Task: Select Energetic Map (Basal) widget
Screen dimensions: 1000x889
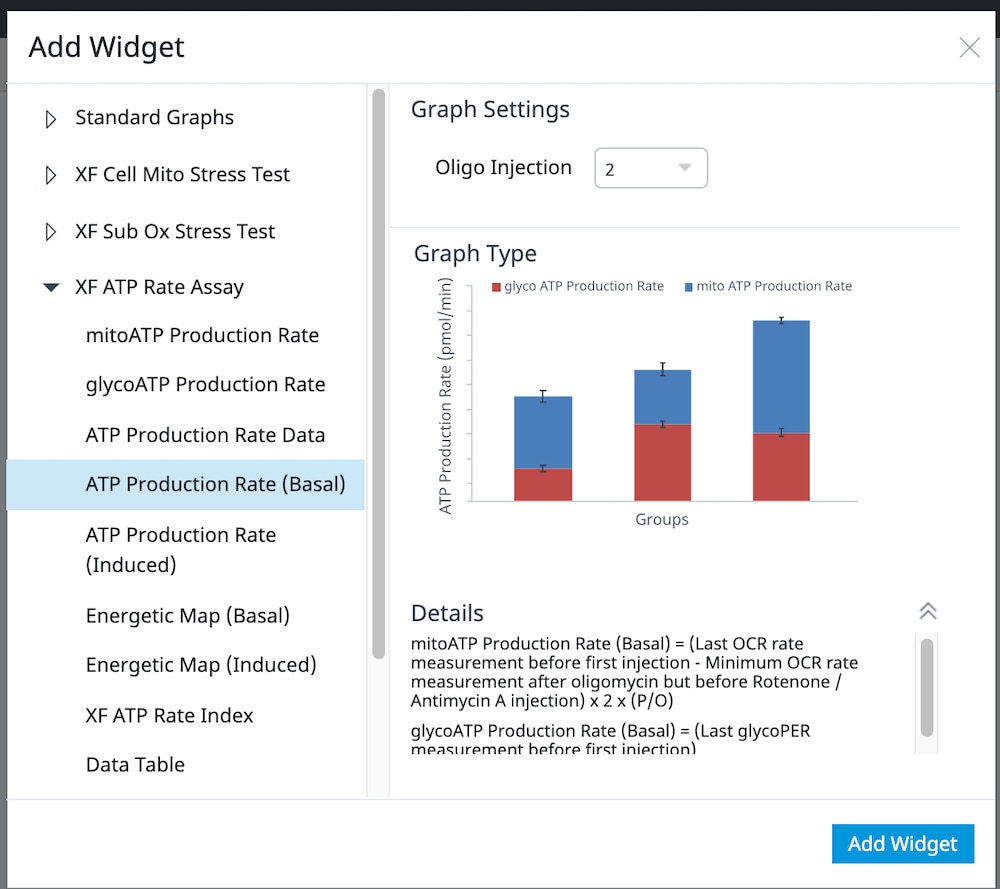Action: [188, 616]
